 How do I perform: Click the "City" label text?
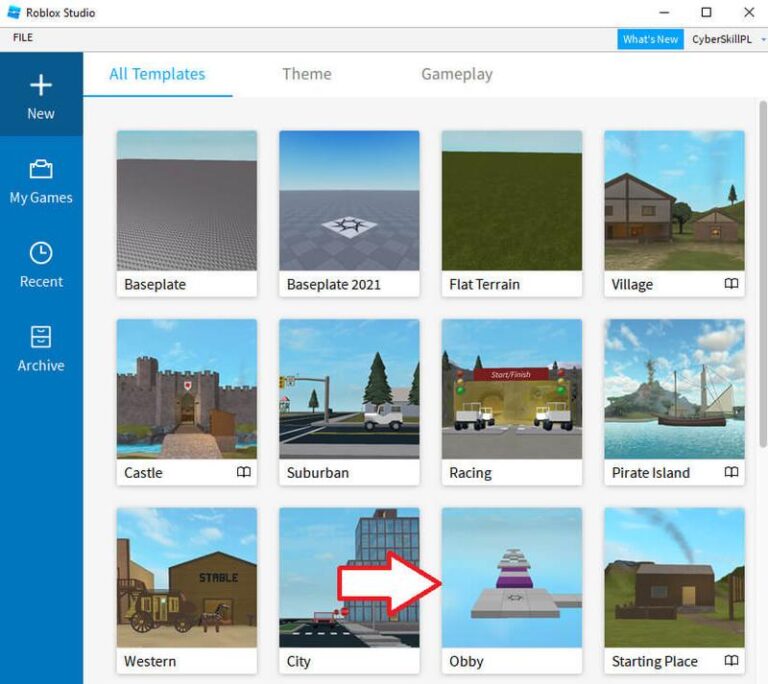(x=299, y=661)
